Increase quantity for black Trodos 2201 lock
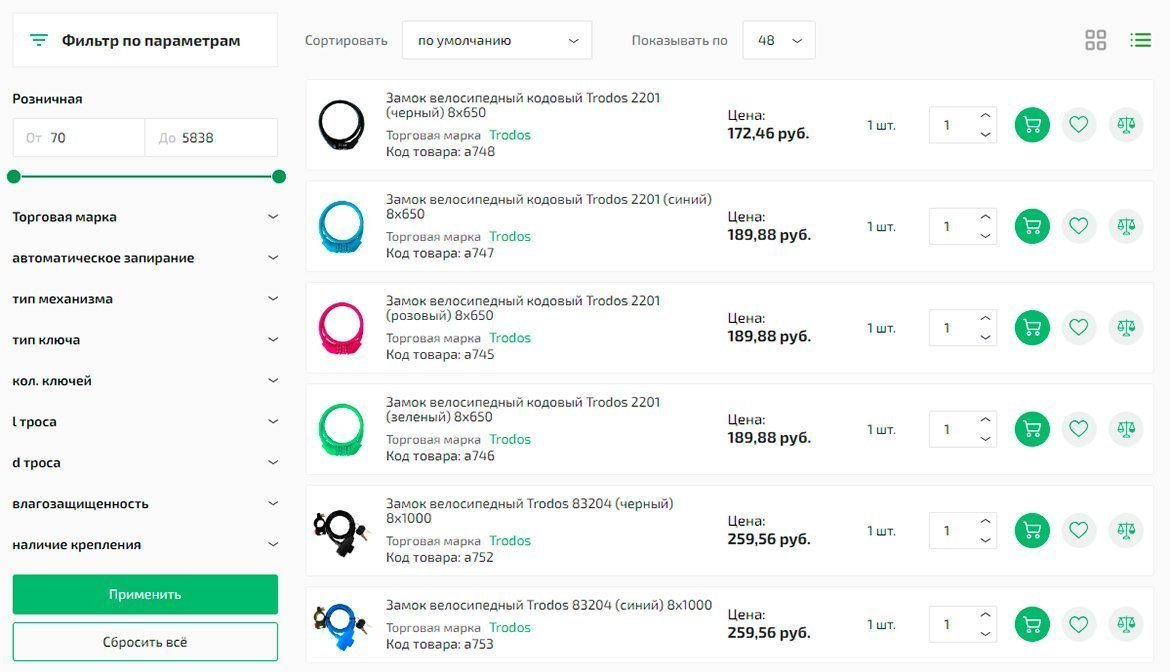The height and width of the screenshot is (672, 1170). (x=985, y=115)
